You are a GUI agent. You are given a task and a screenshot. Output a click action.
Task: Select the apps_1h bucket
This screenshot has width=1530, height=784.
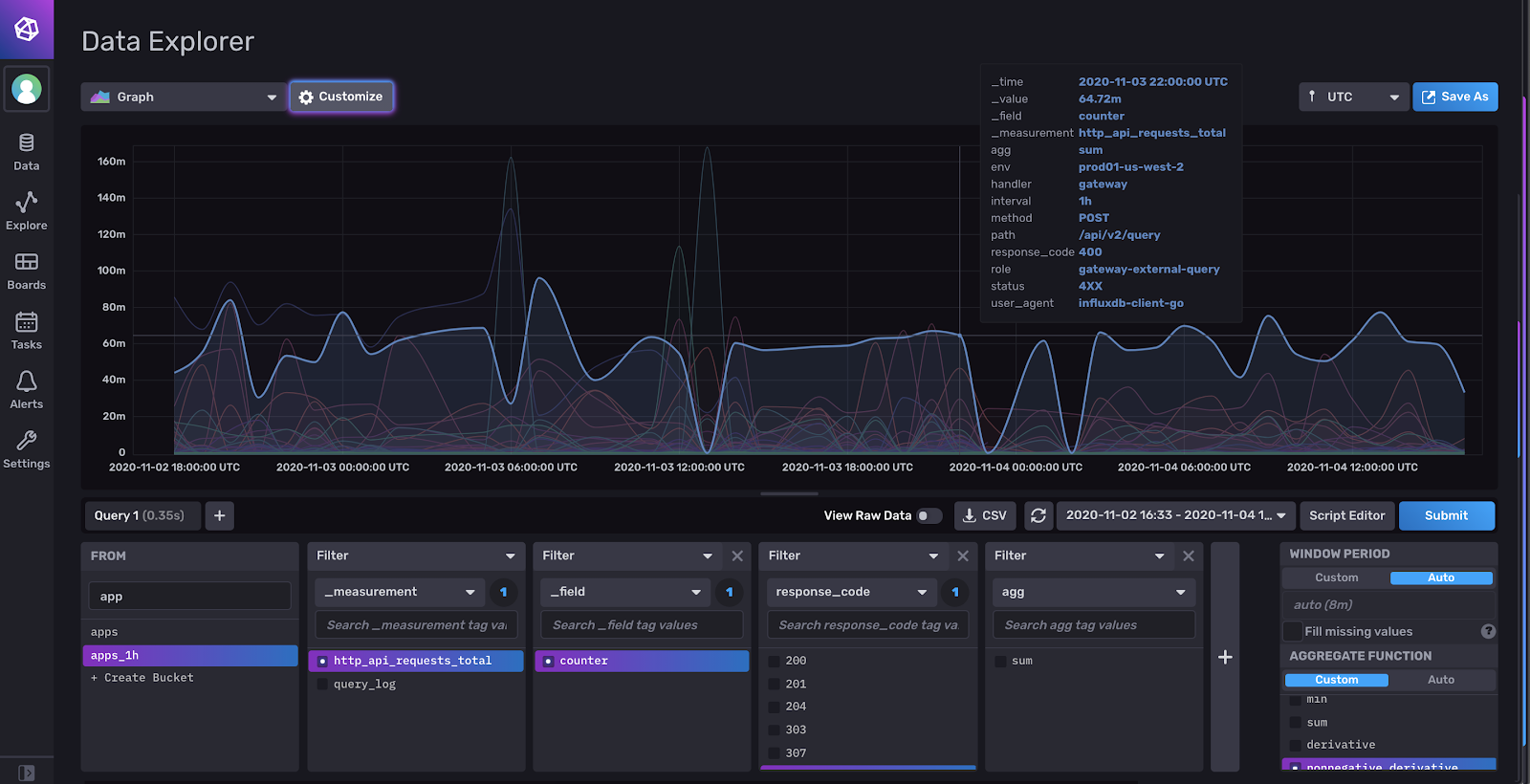point(190,656)
